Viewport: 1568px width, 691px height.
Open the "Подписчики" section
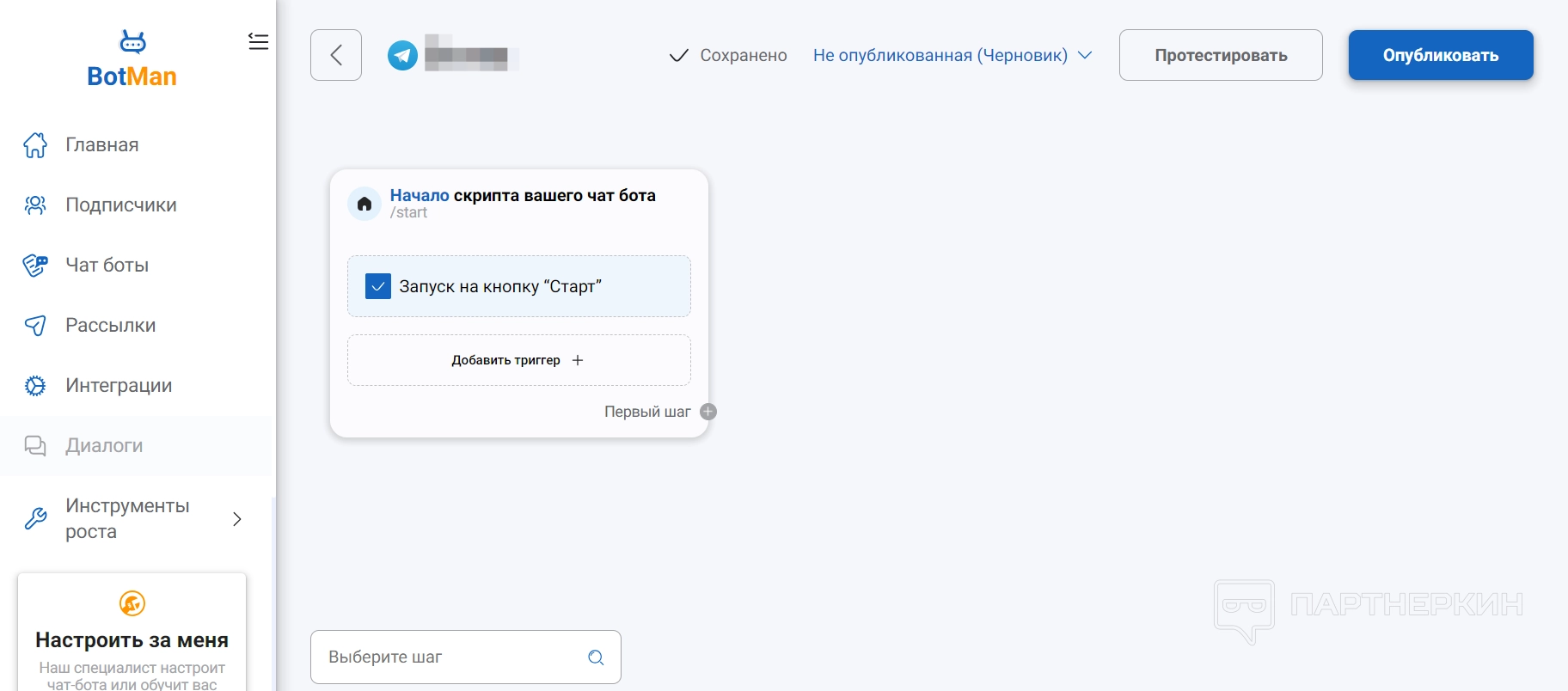[x=121, y=205]
